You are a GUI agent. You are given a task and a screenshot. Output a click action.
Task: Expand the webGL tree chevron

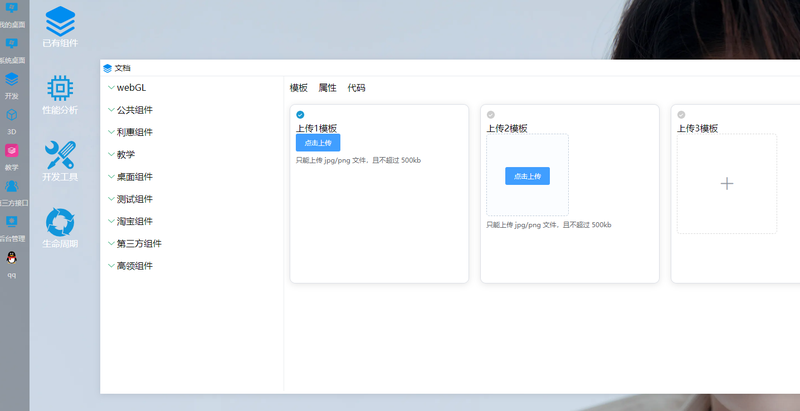111,88
